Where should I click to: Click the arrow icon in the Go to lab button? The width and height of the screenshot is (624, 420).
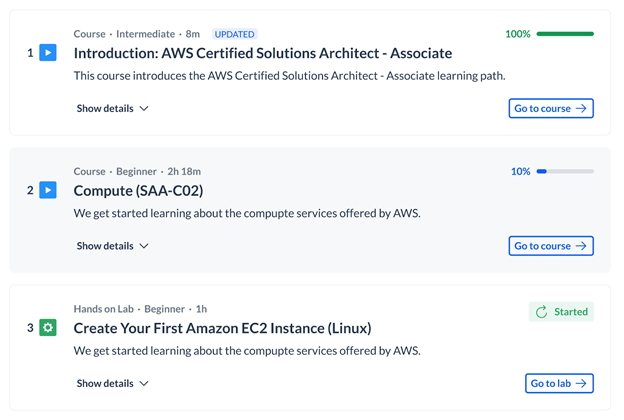(581, 383)
